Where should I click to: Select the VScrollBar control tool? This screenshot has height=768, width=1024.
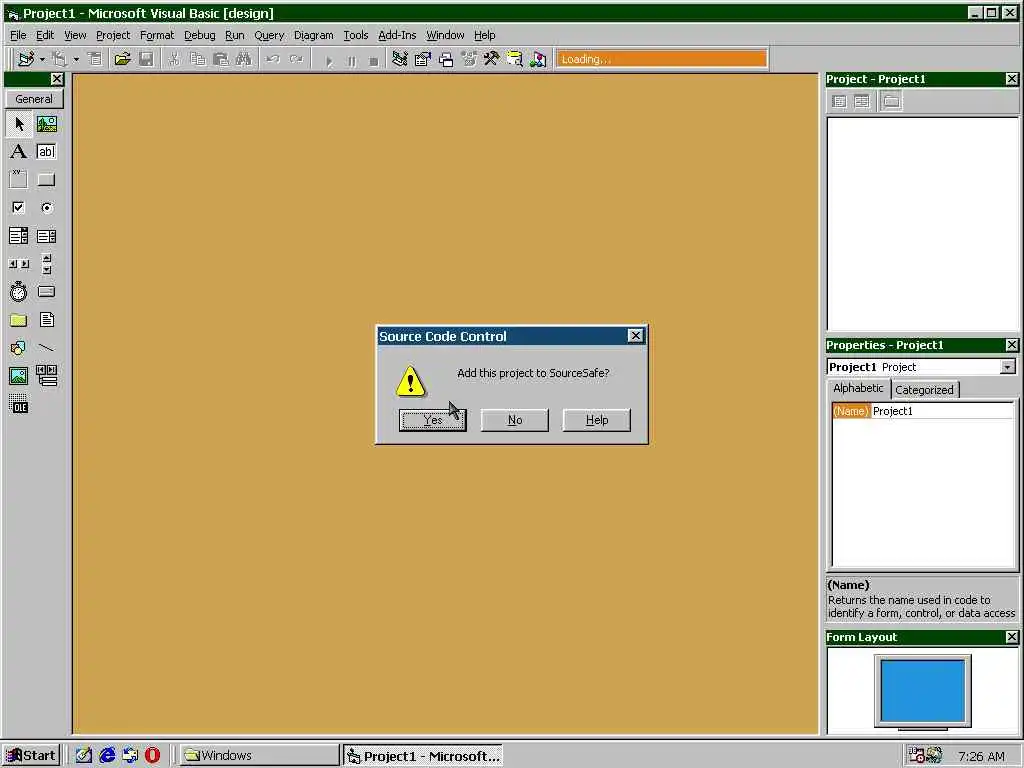pos(47,264)
